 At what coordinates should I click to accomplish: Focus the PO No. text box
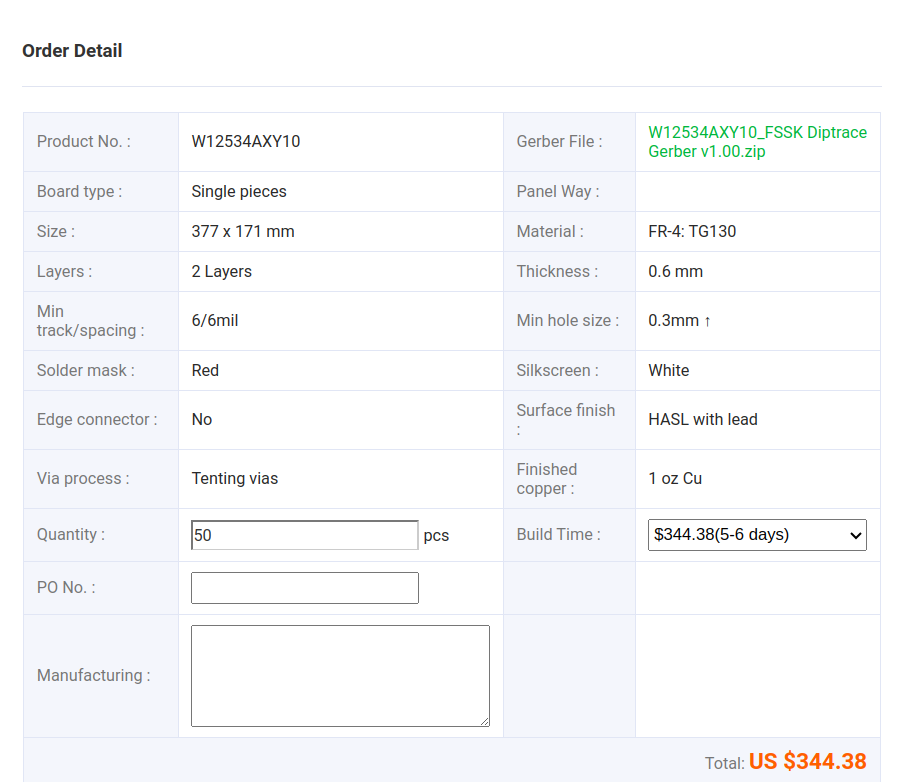304,588
